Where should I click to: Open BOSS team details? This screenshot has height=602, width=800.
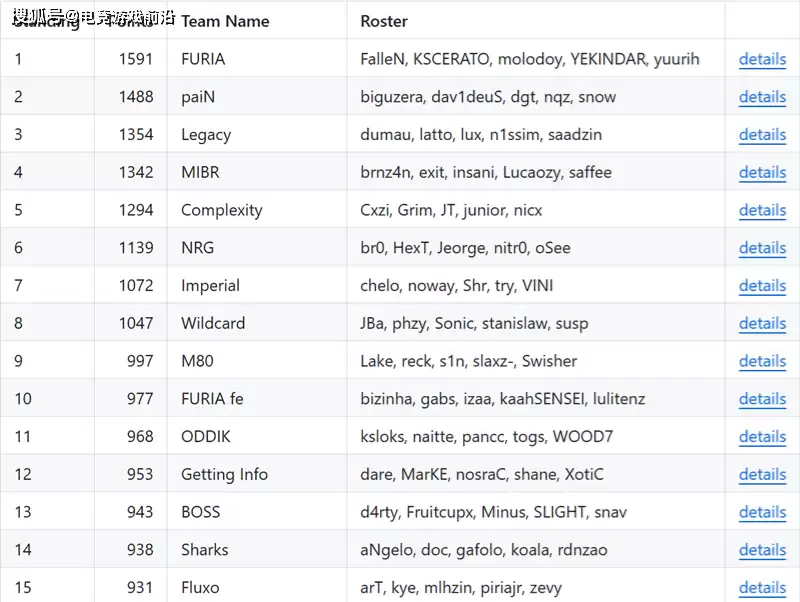click(762, 513)
